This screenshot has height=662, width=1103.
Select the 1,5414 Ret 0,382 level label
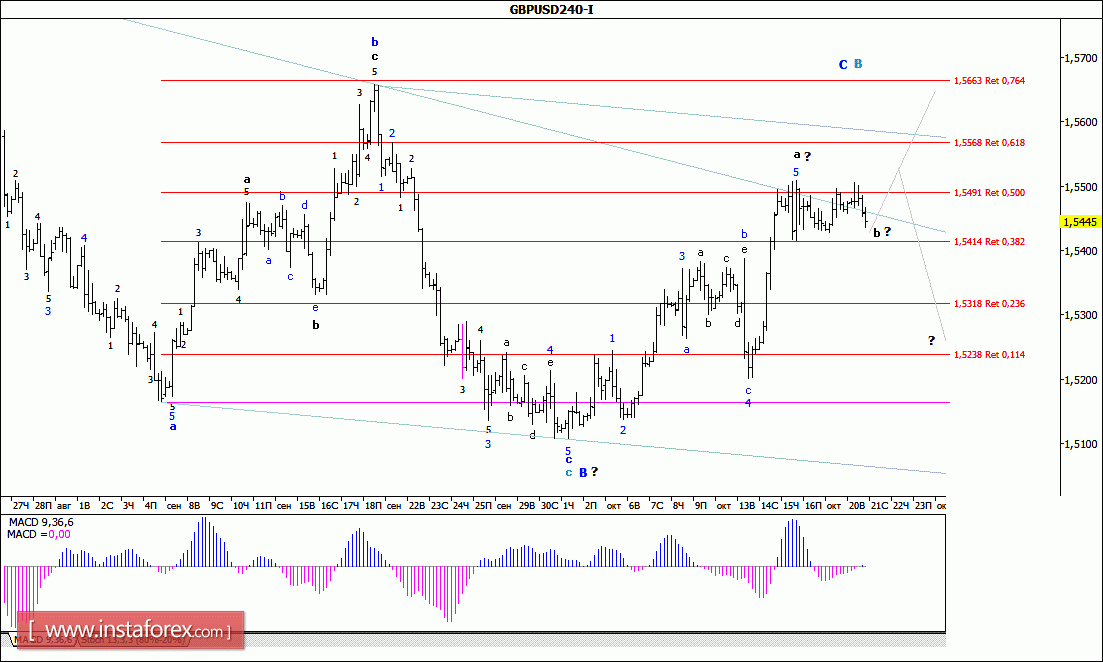coord(989,242)
